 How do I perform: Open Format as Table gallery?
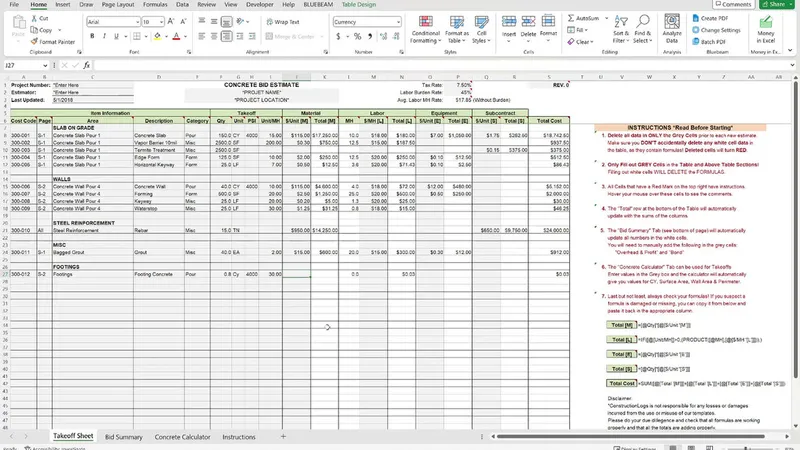[457, 29]
